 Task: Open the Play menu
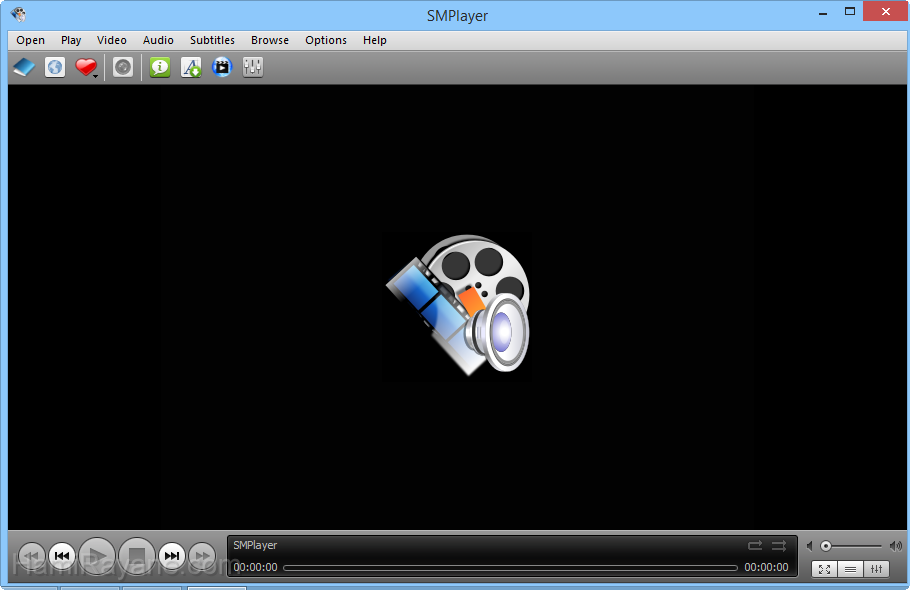click(71, 40)
